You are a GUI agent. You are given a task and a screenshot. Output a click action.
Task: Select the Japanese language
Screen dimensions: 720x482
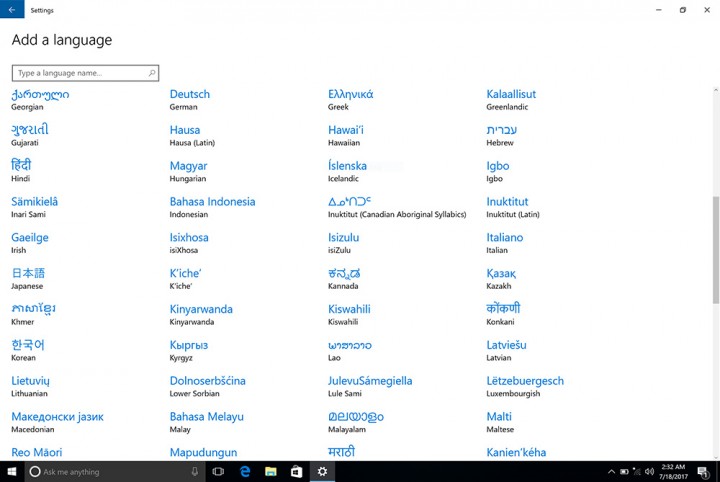click(28, 279)
